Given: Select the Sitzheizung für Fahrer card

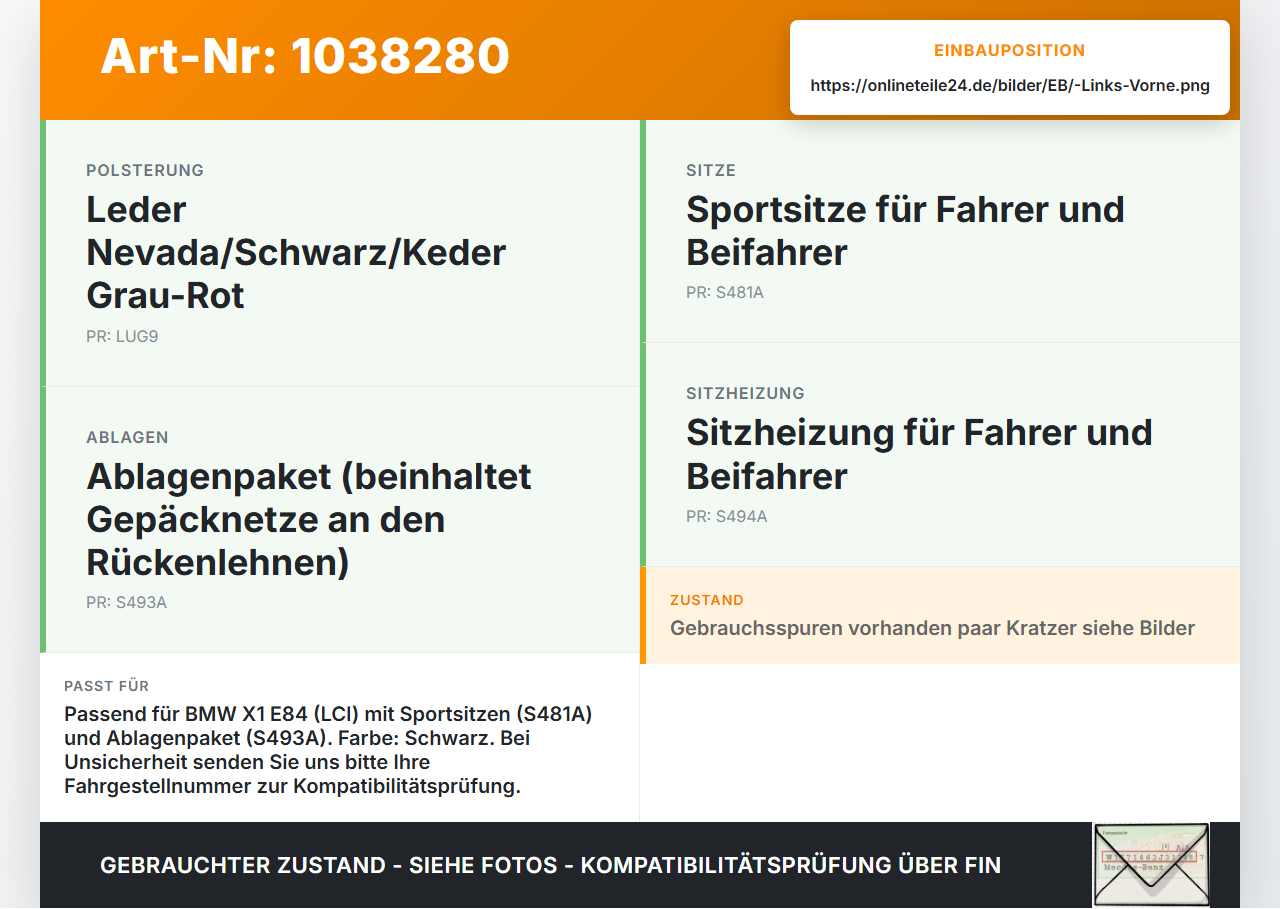Looking at the screenshot, I should point(940,455).
